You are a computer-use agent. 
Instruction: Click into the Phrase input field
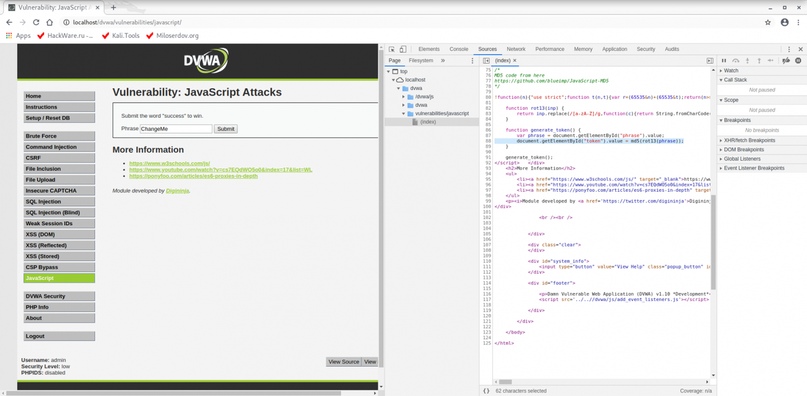coord(176,129)
